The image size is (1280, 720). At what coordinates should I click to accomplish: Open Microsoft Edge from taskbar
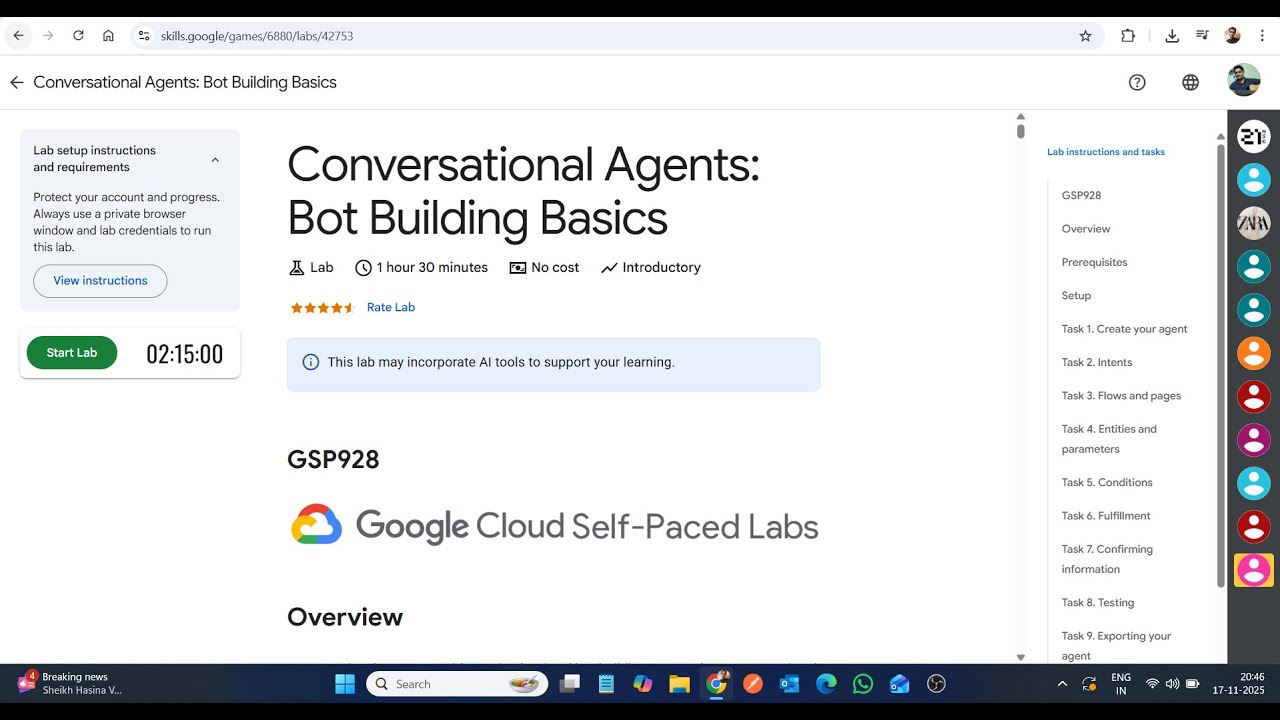pos(826,684)
